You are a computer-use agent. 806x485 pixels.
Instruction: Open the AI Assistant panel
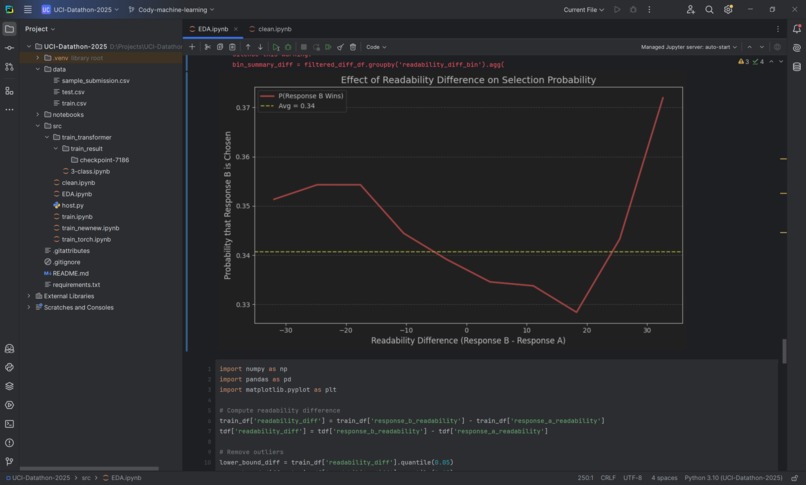[x=796, y=48]
